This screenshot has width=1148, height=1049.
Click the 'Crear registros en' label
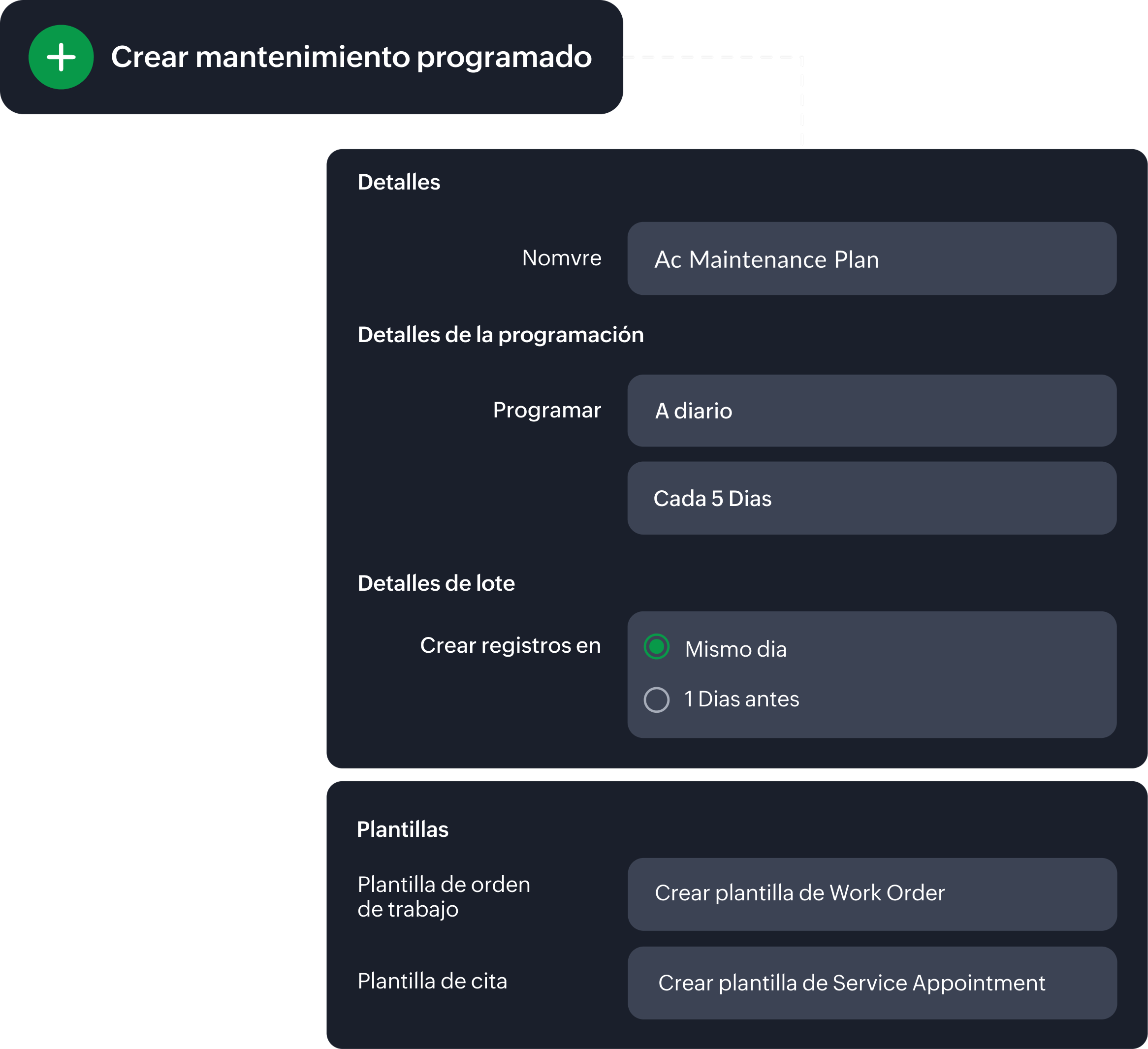point(510,645)
